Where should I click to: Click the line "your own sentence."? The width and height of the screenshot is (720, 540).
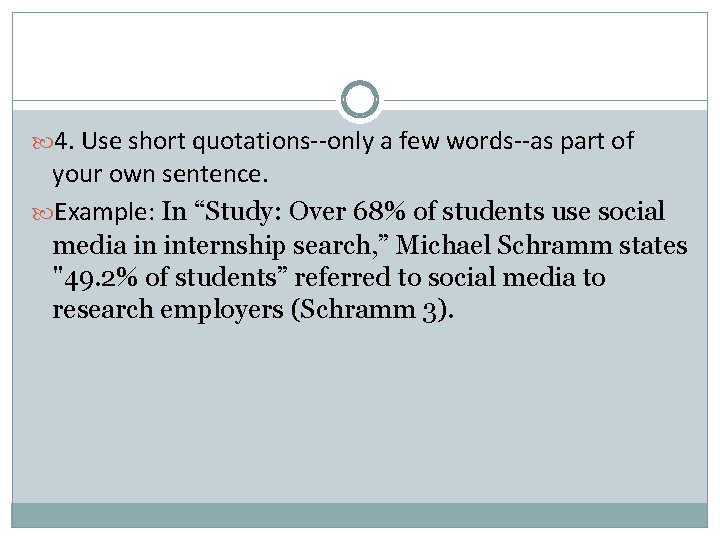pos(160,175)
